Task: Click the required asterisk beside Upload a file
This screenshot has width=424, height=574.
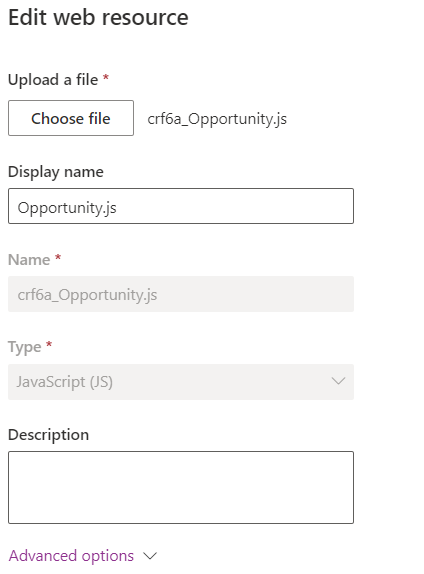Action: click(106, 77)
